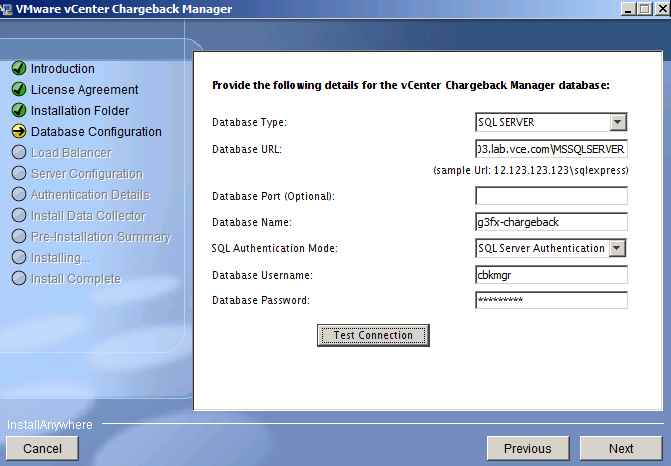Click the Database Password: label
Screen dimensions: 671x466
pos(261,300)
